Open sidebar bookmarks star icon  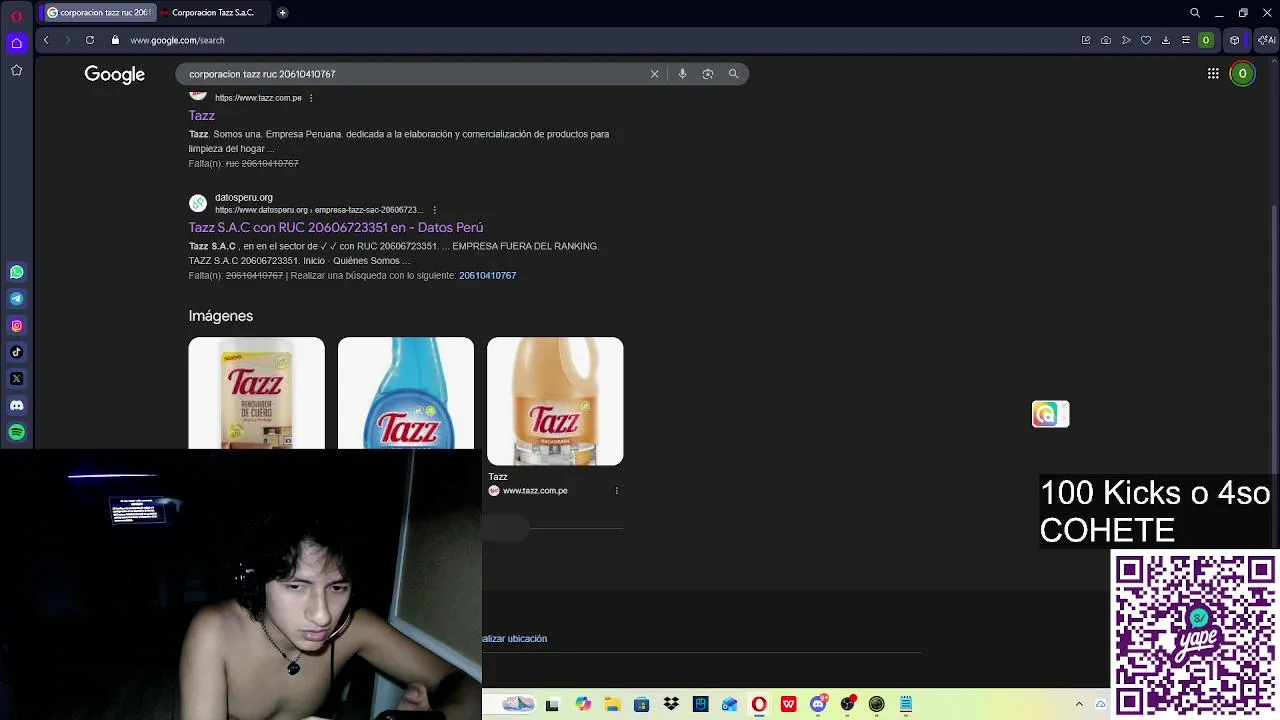click(16, 70)
